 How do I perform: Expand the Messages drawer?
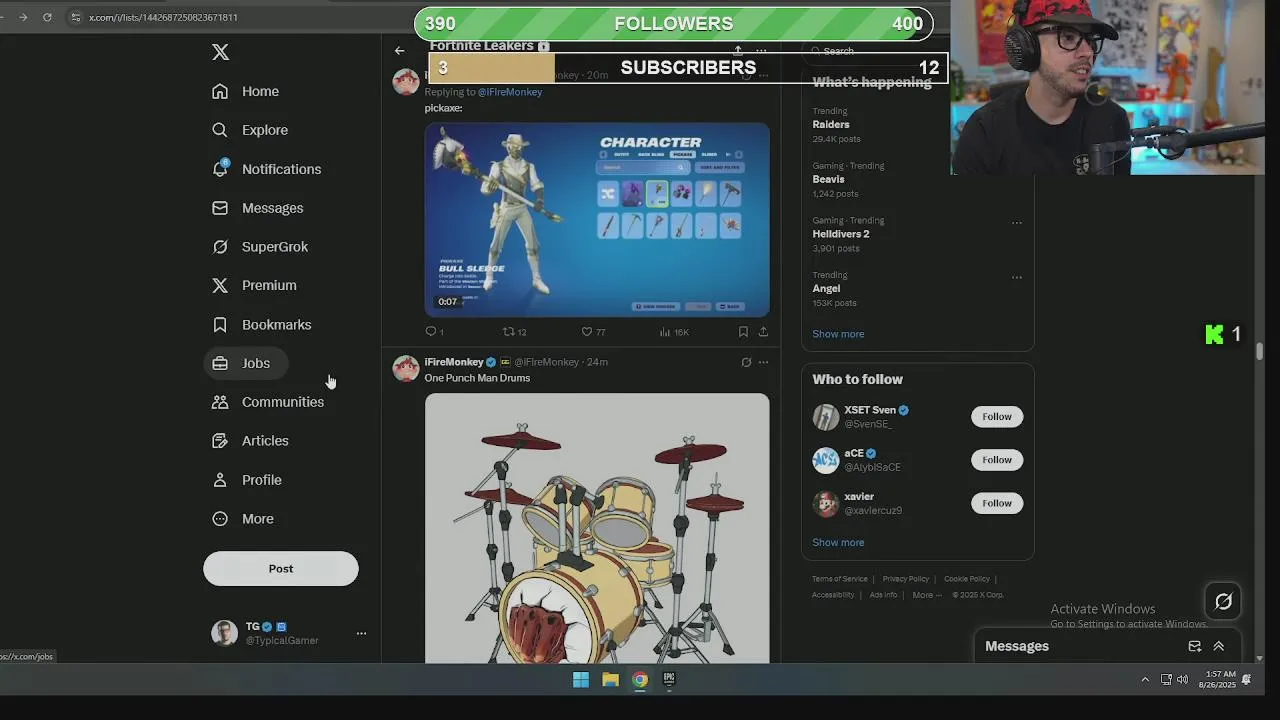point(1218,646)
